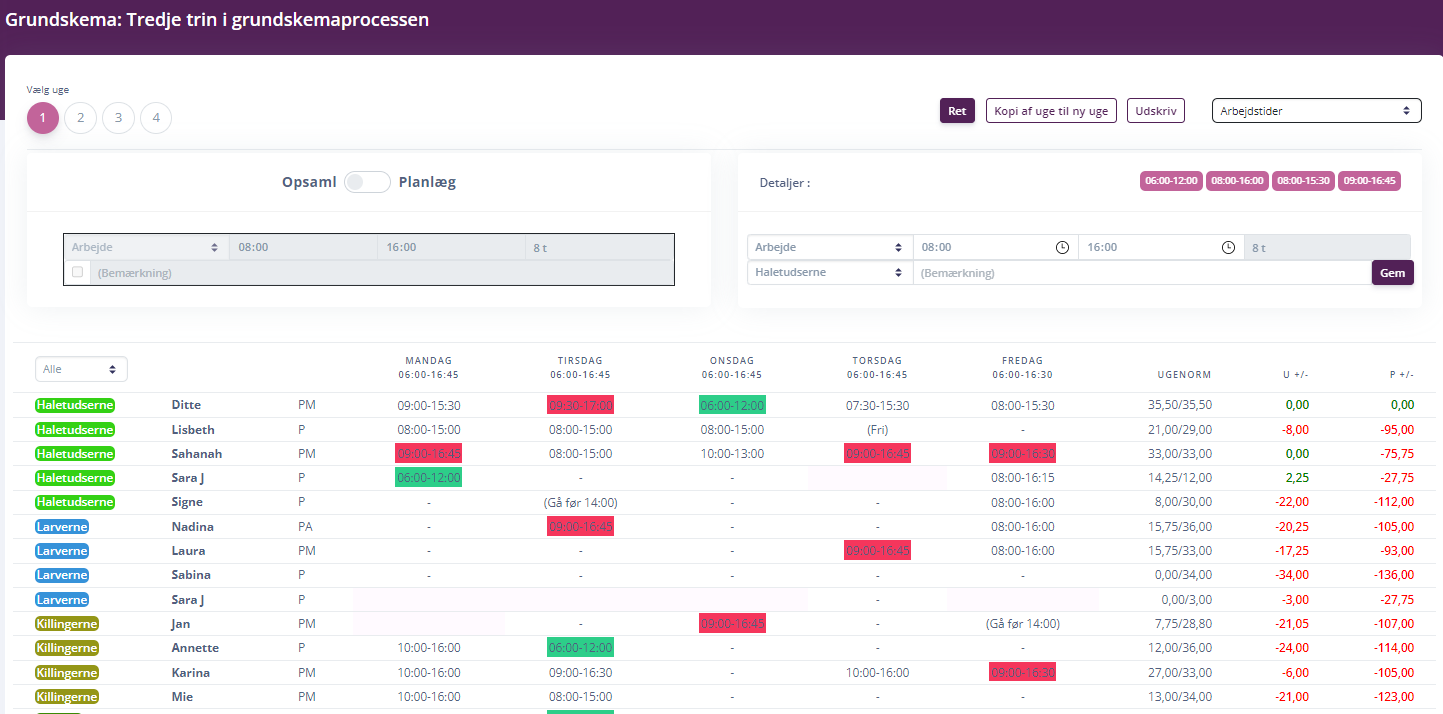Select week 2
The image size is (1443, 714).
pos(80,118)
